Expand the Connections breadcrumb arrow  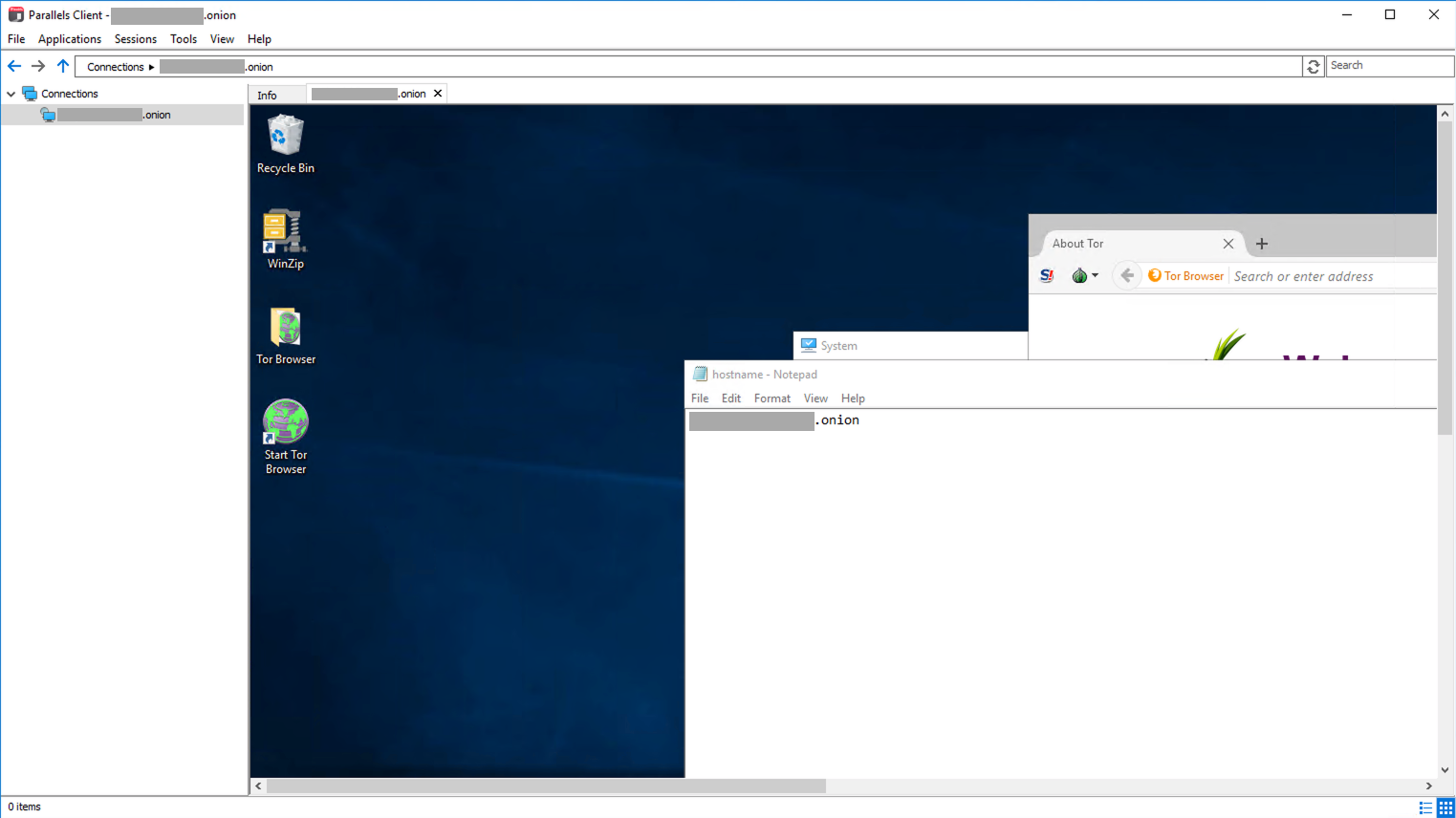tap(151, 67)
